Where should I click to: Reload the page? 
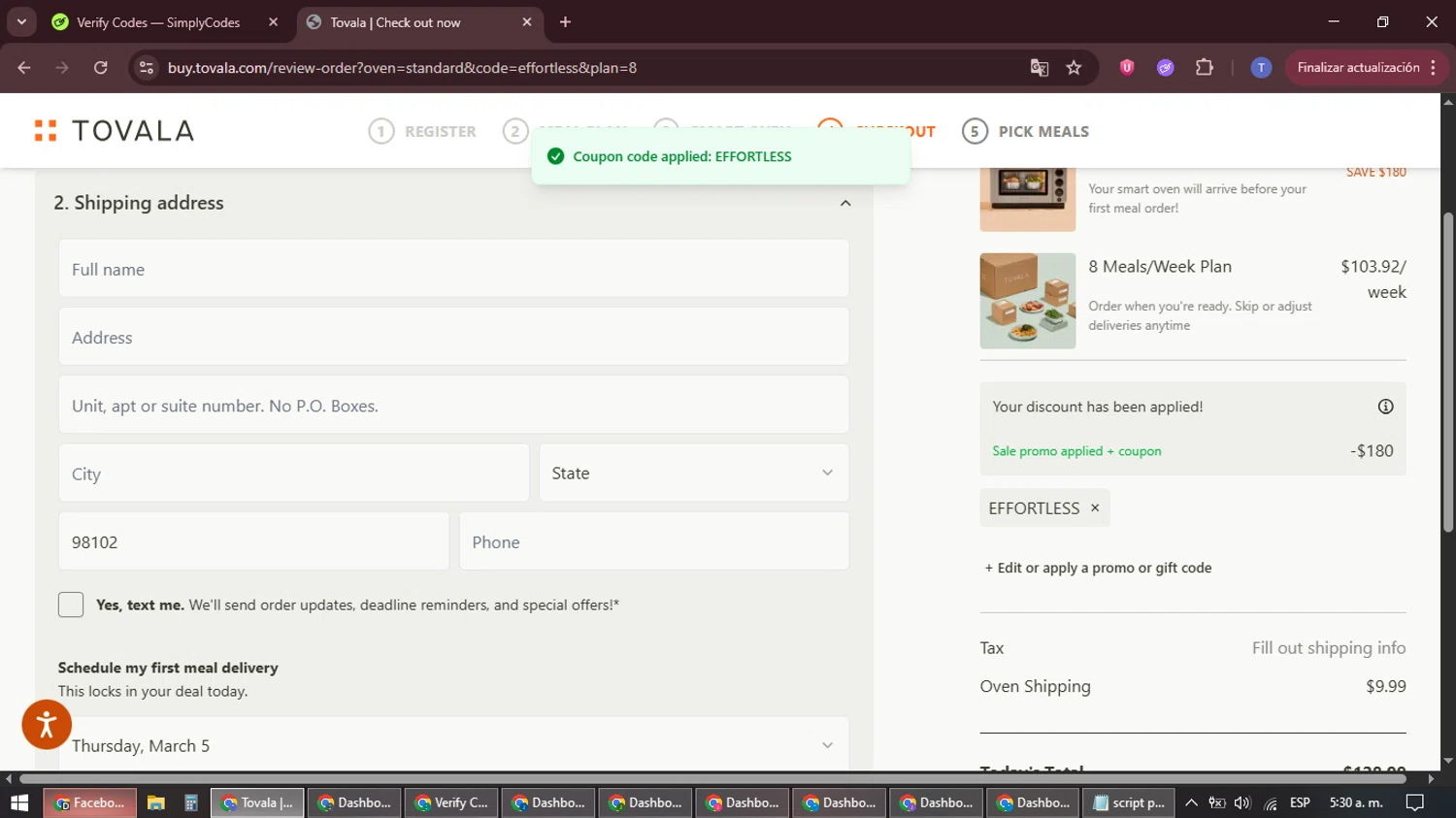pos(101,68)
